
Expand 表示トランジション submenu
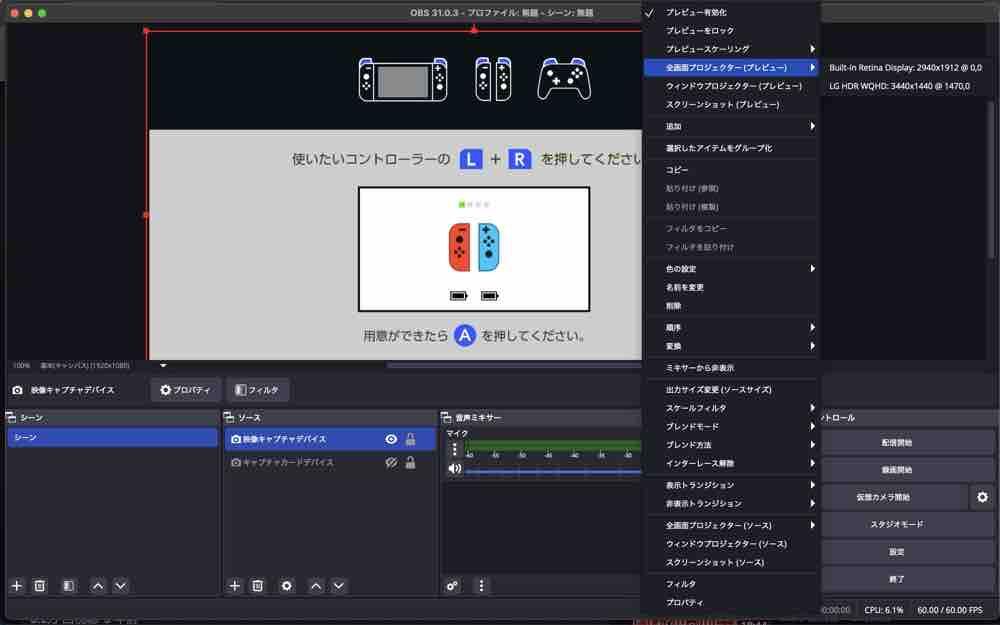(x=731, y=485)
